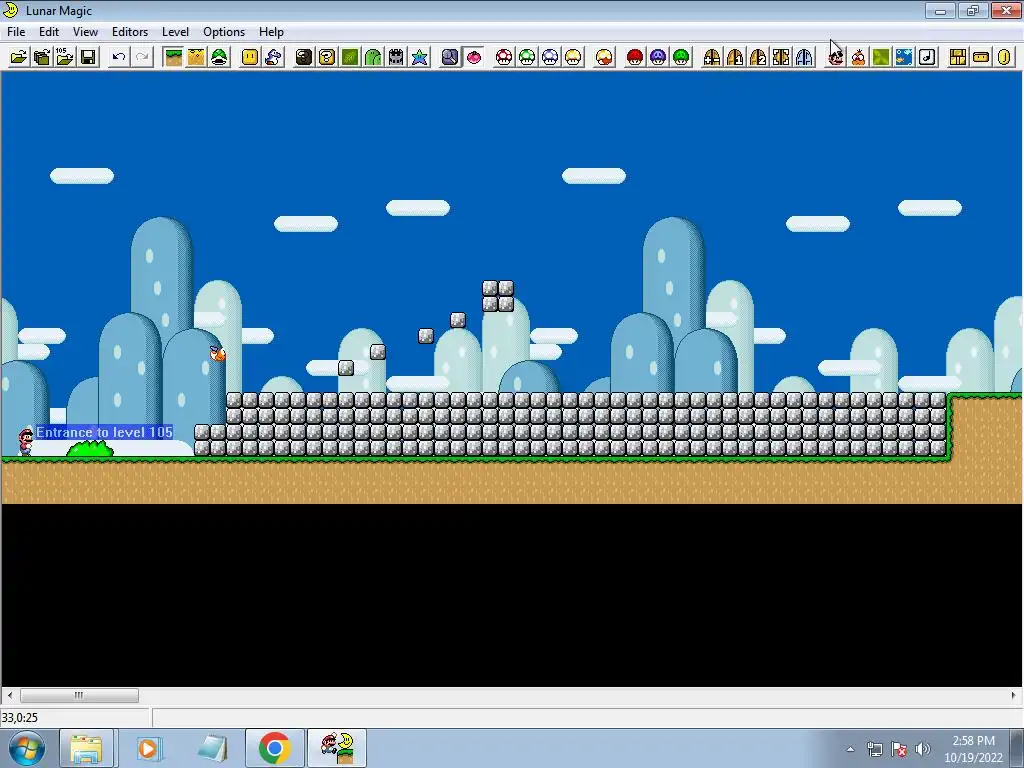Image resolution: width=1024 pixels, height=768 pixels.
Task: Save level with the floppy disk icon
Action: coord(88,57)
